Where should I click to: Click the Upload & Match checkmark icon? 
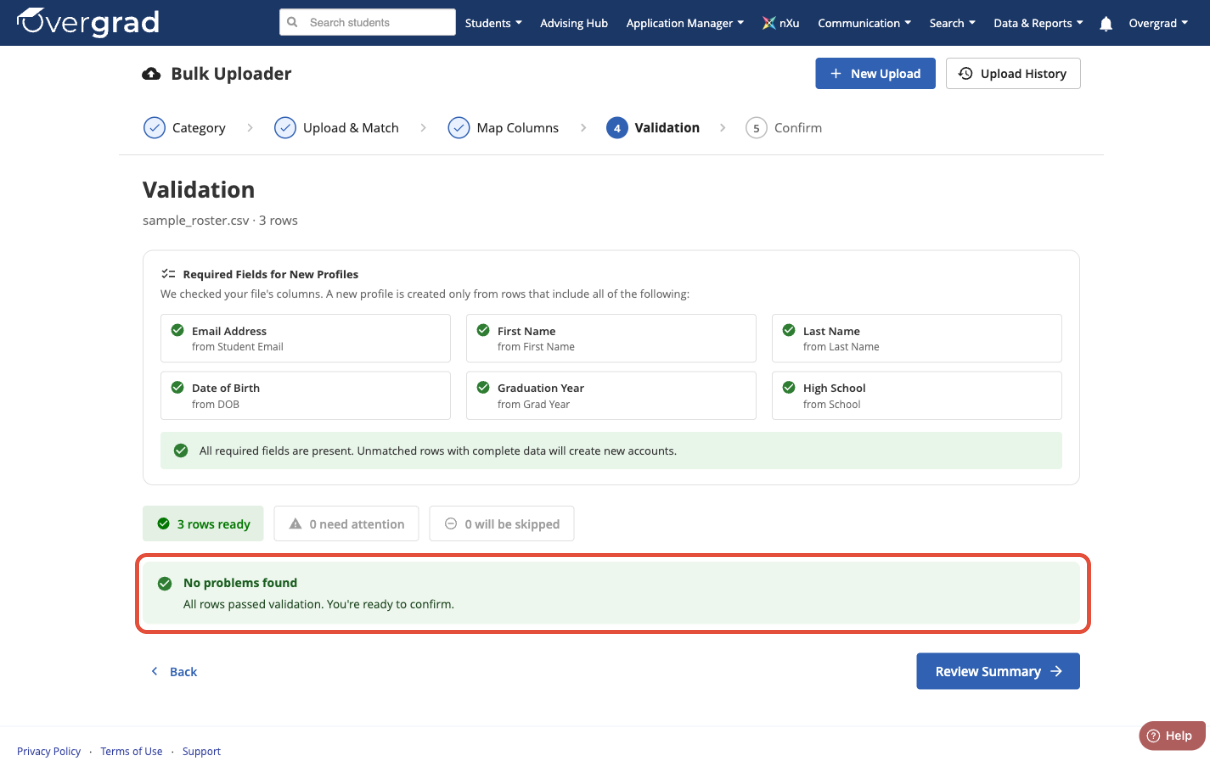285,128
